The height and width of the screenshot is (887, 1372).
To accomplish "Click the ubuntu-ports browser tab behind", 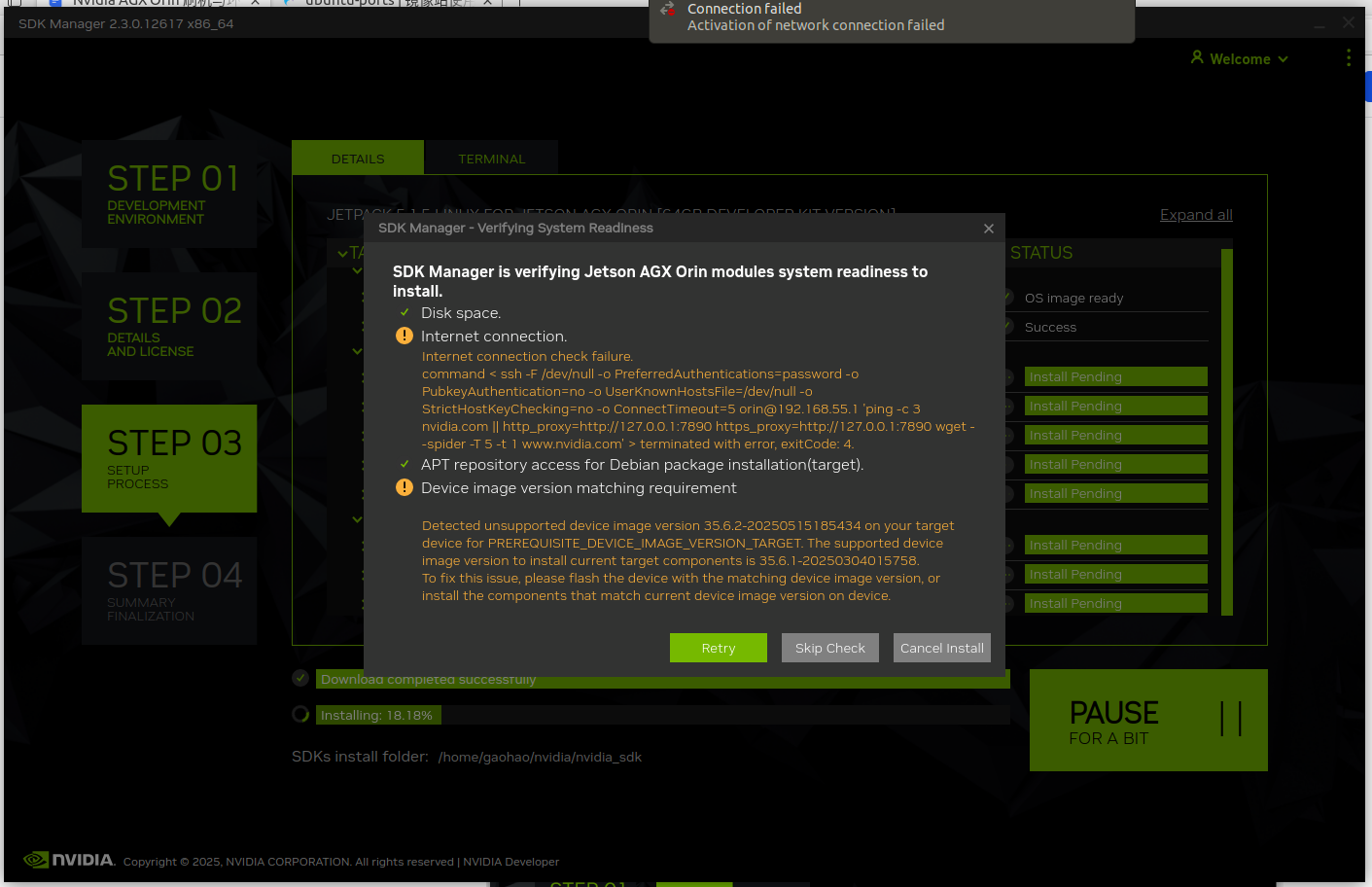I will pos(387,3).
